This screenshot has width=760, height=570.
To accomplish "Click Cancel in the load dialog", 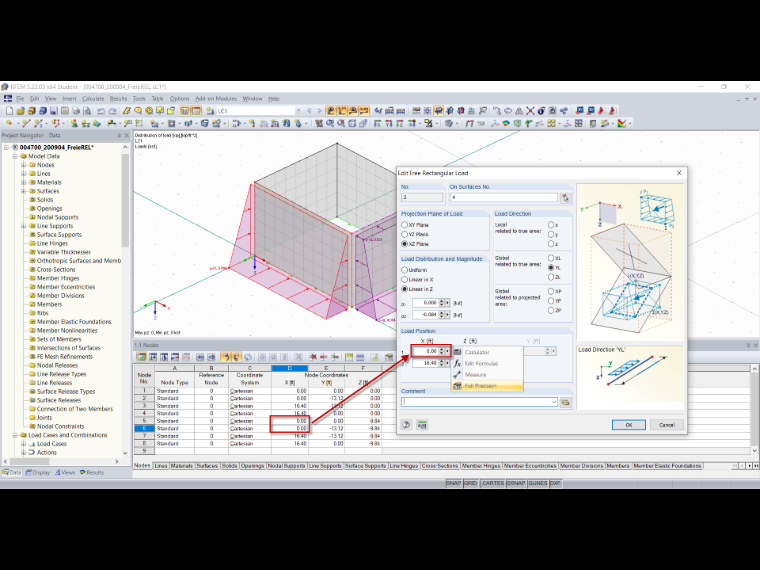I will click(667, 425).
